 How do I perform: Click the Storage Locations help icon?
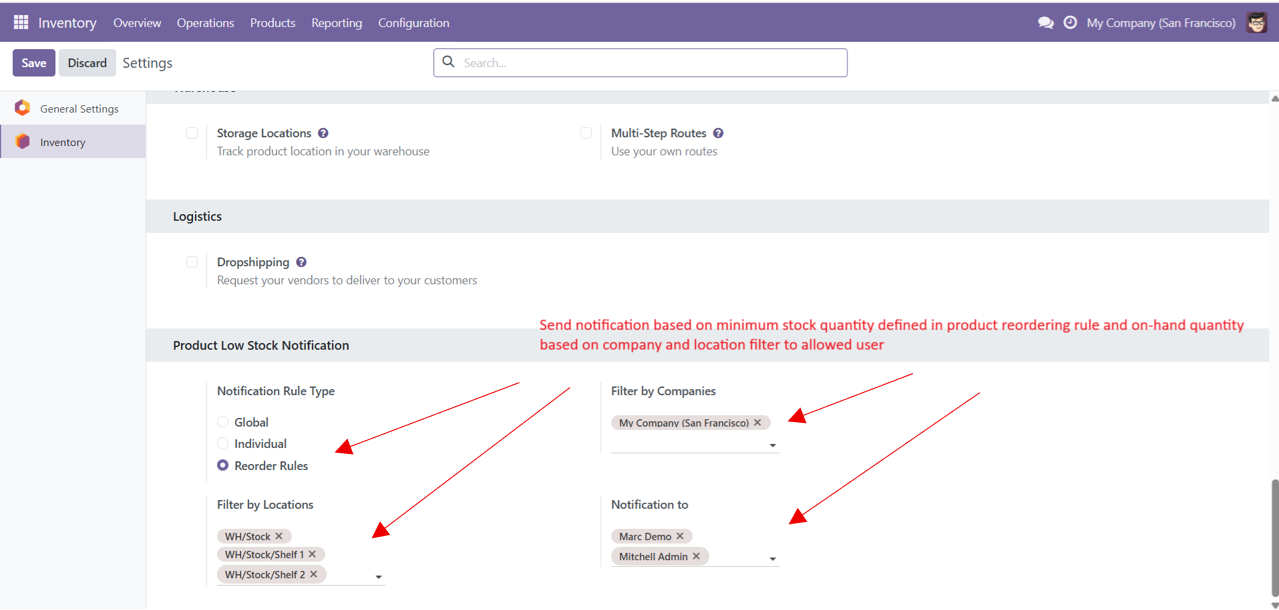click(x=323, y=133)
